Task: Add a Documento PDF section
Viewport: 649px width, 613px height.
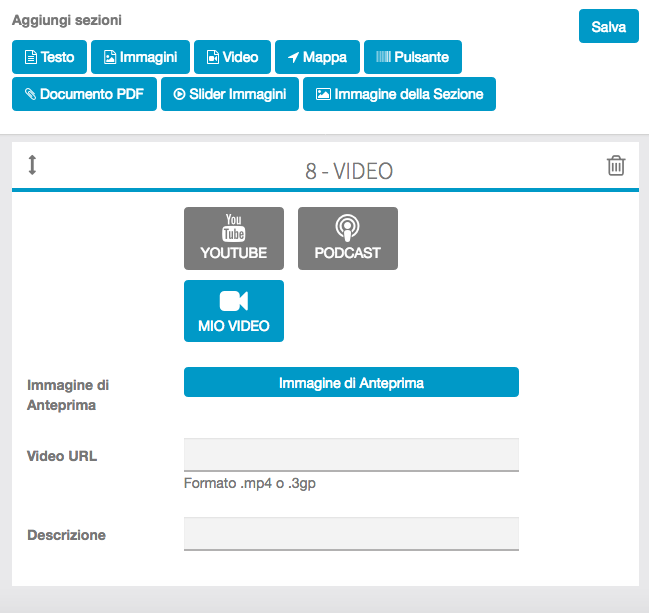Action: pyautogui.click(x=84, y=94)
